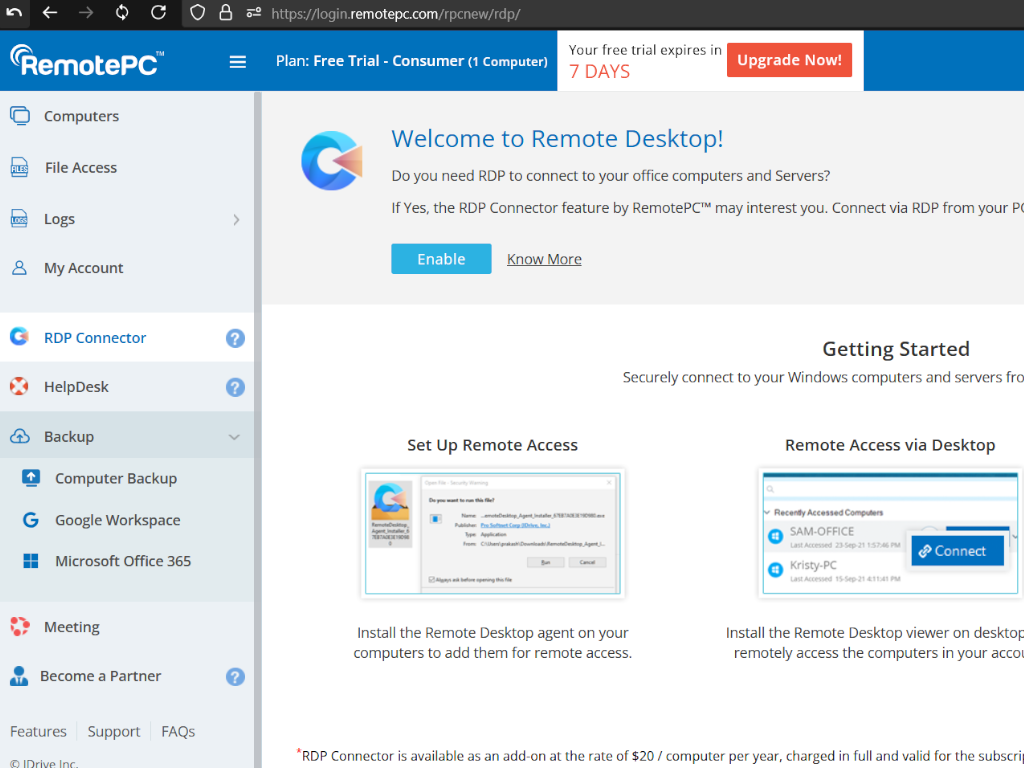The height and width of the screenshot is (768, 1024).
Task: Click the Set Up Remote Access thumbnail
Action: pos(492,533)
